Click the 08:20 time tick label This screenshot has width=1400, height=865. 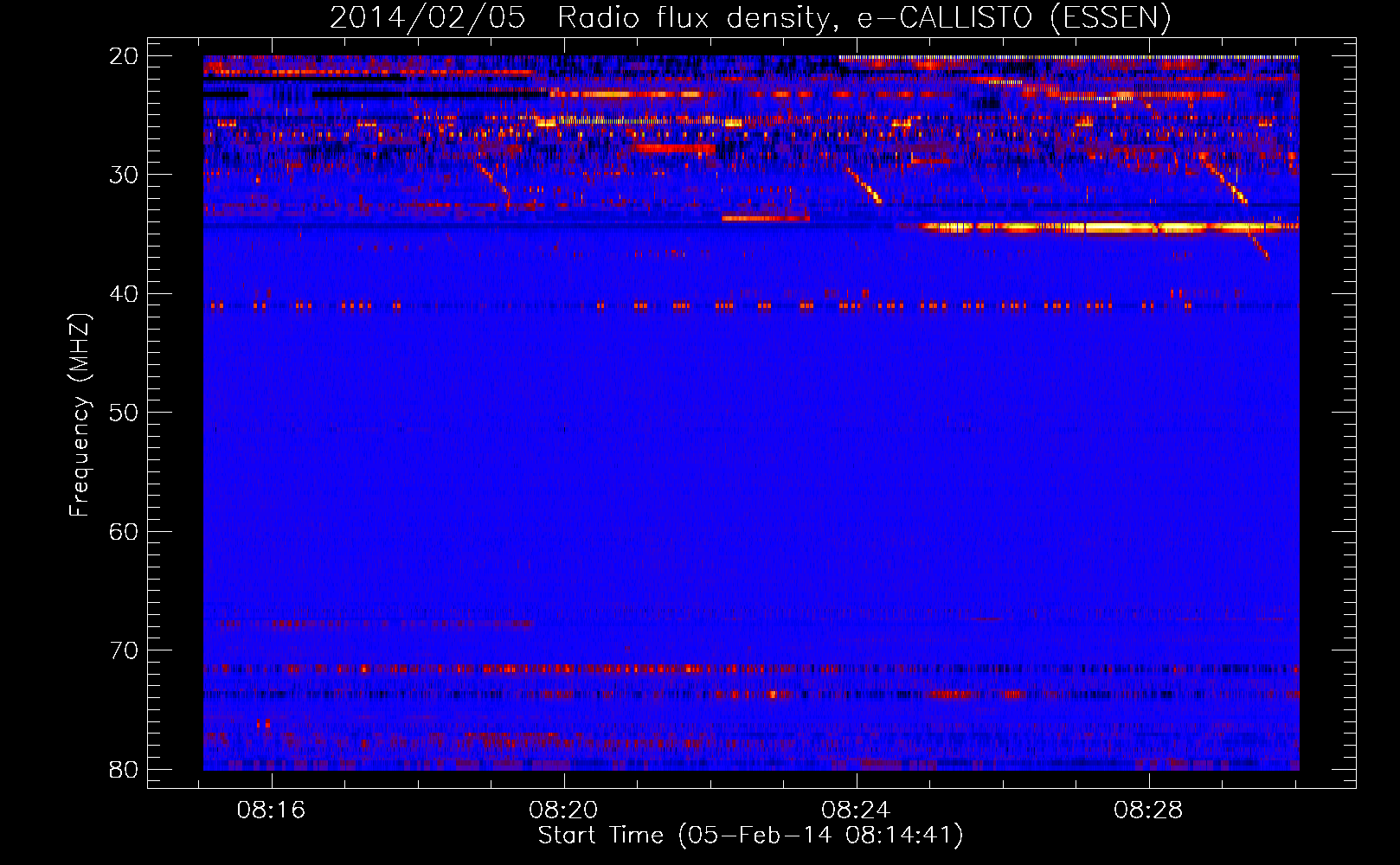564,811
